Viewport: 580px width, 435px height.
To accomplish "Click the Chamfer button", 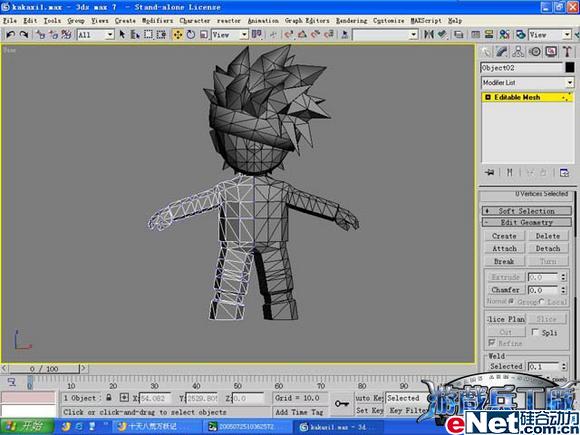I will pos(505,290).
